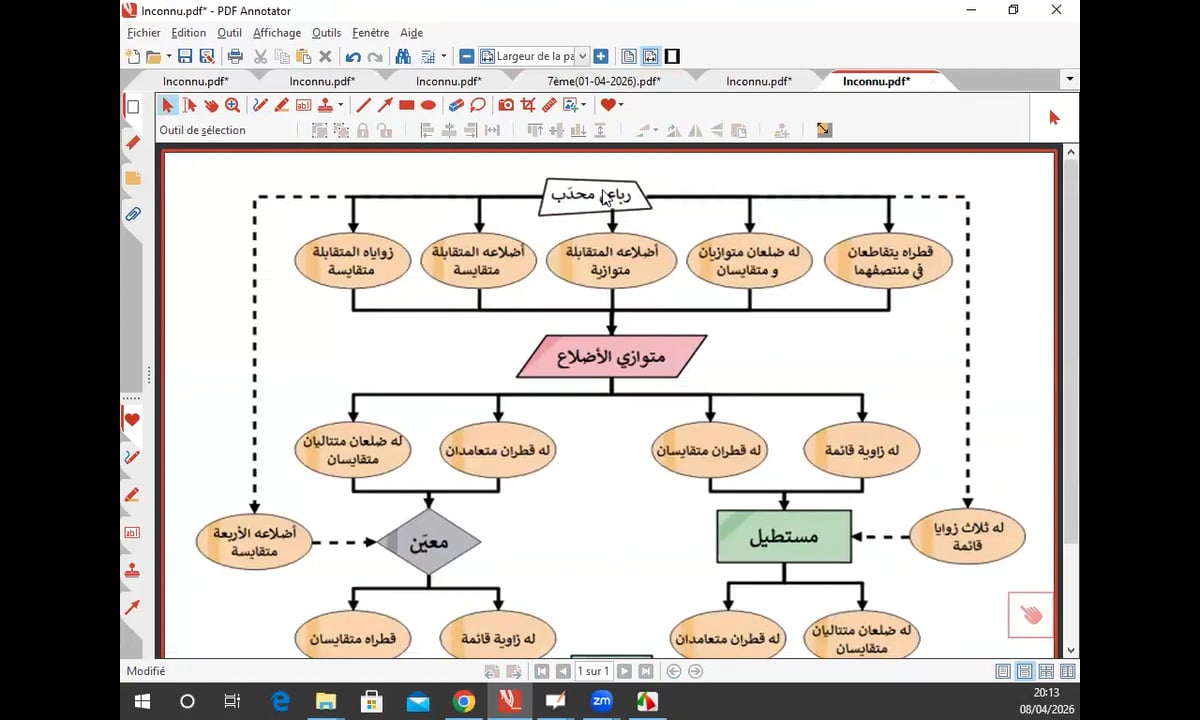This screenshot has height=720, width=1200.
Task: Click the '1 sur 1' page number field
Action: (x=593, y=671)
